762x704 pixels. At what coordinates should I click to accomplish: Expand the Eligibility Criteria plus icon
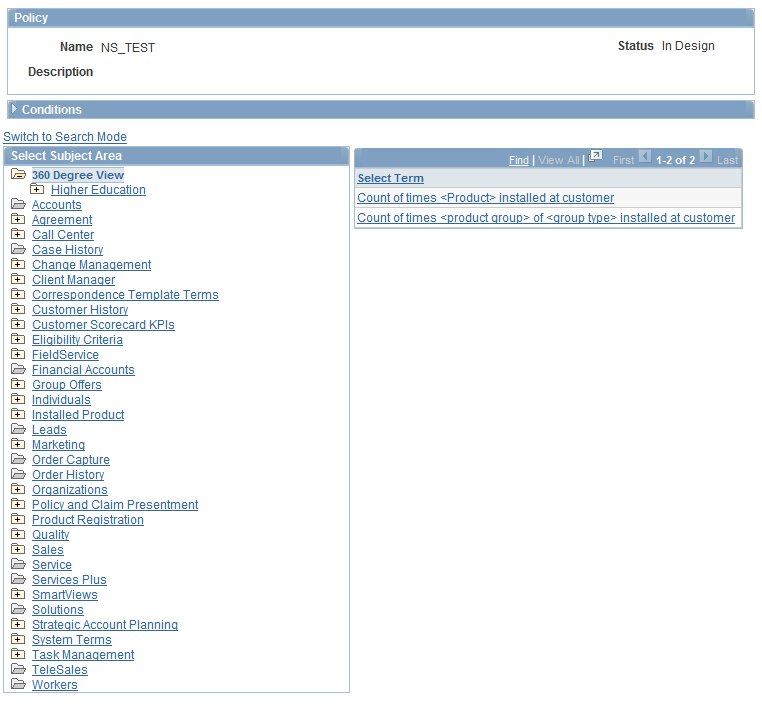pos(18,339)
